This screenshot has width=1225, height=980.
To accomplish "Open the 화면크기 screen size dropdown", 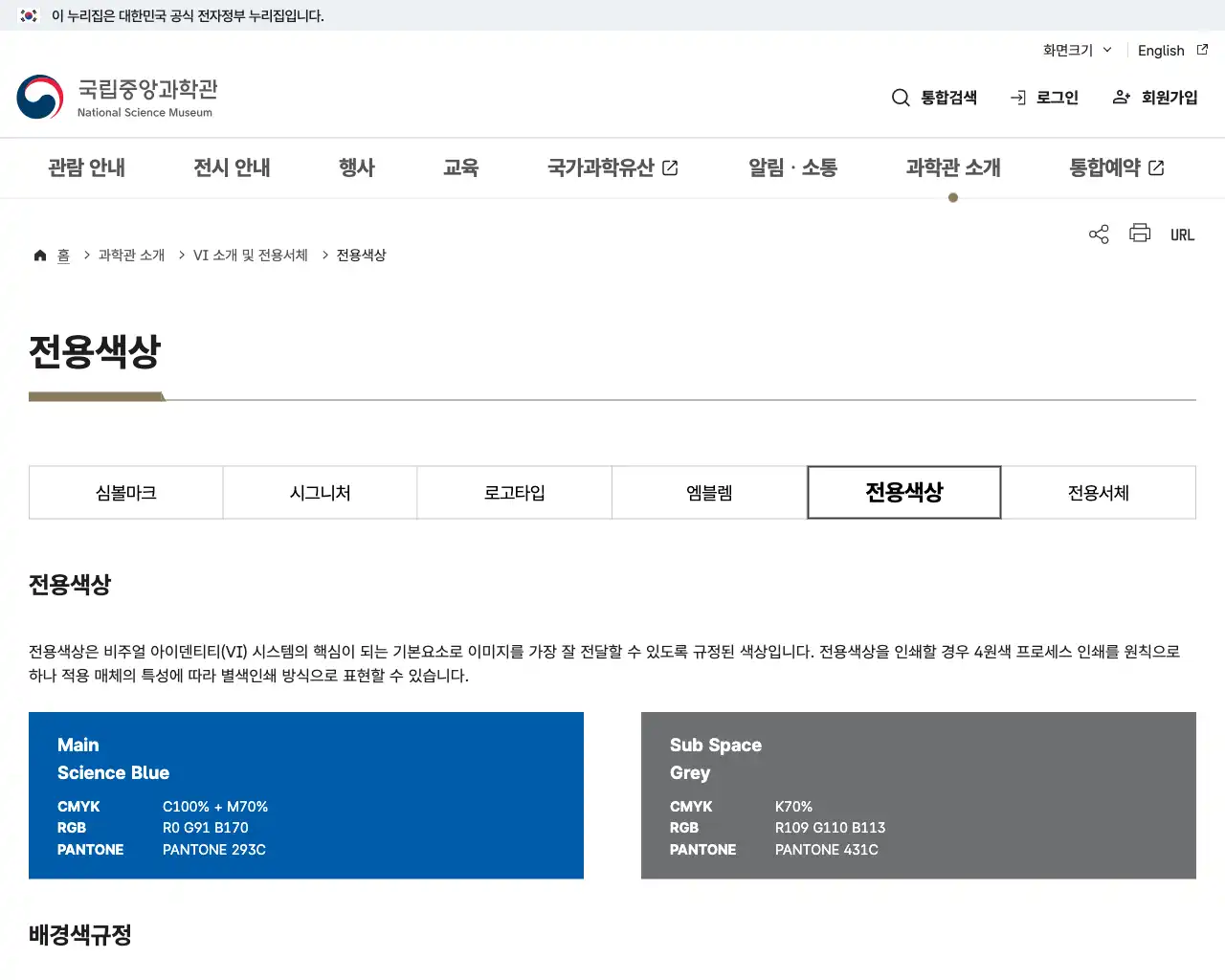I will coord(1075,50).
